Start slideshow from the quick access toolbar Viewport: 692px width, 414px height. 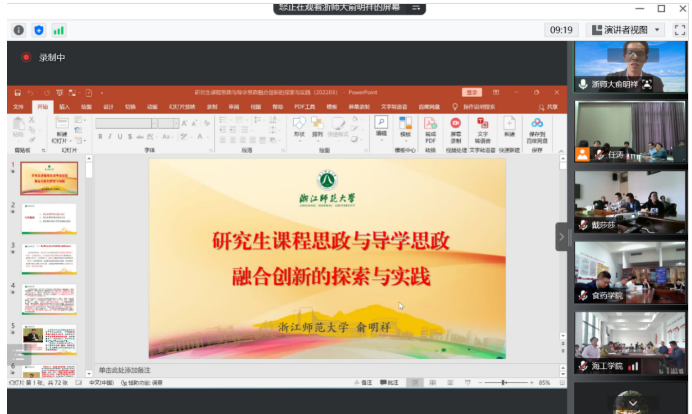pyautogui.click(x=59, y=93)
